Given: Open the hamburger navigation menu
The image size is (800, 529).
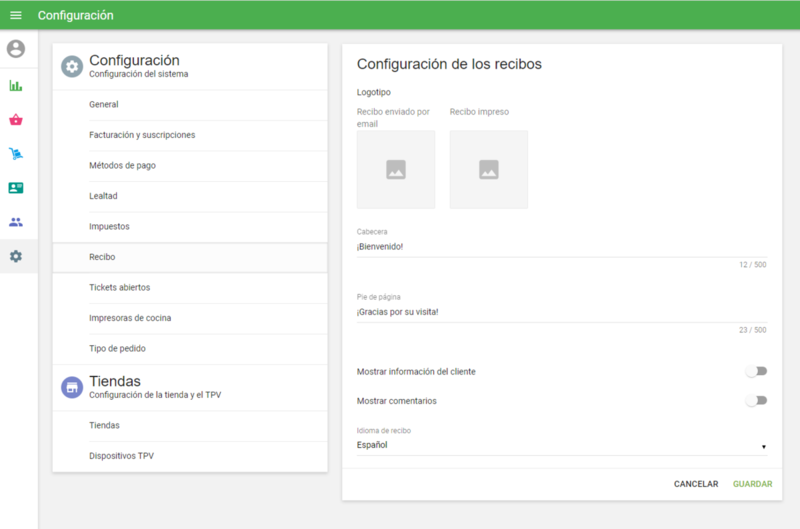Looking at the screenshot, I should click(15, 15).
